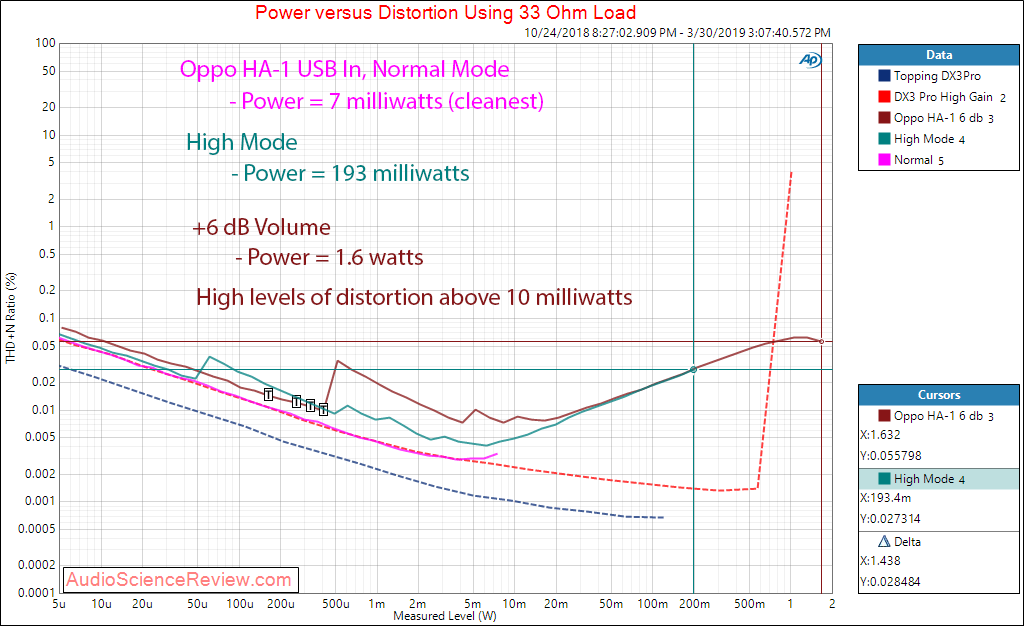Click the High levels of distortion annotation
The image size is (1024, 626).
[414, 297]
